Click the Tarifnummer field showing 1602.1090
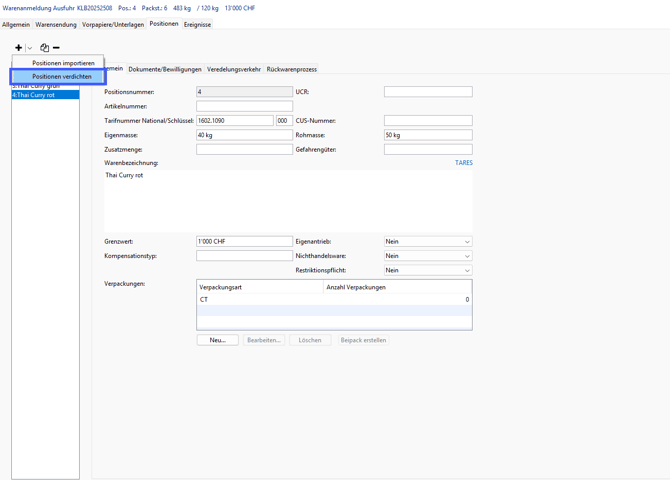 click(x=235, y=121)
